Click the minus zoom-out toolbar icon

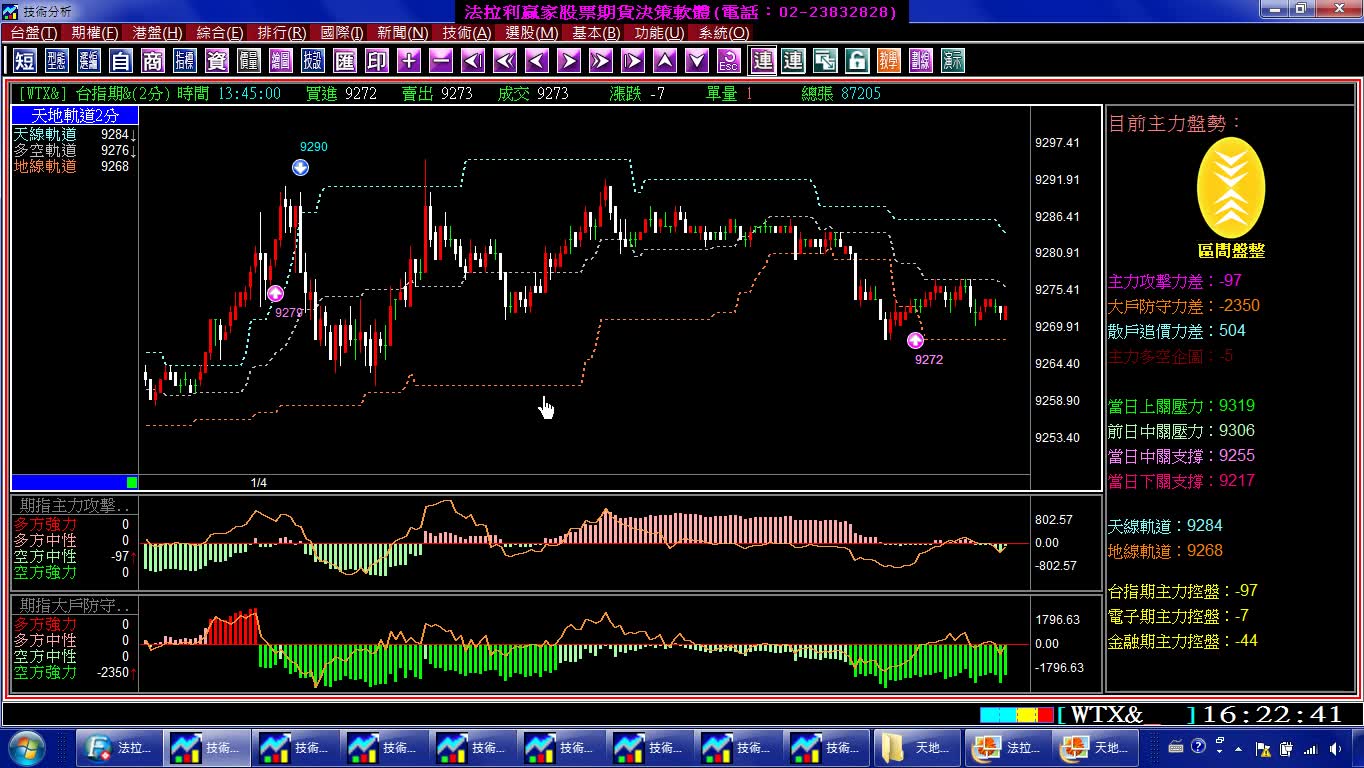441,61
